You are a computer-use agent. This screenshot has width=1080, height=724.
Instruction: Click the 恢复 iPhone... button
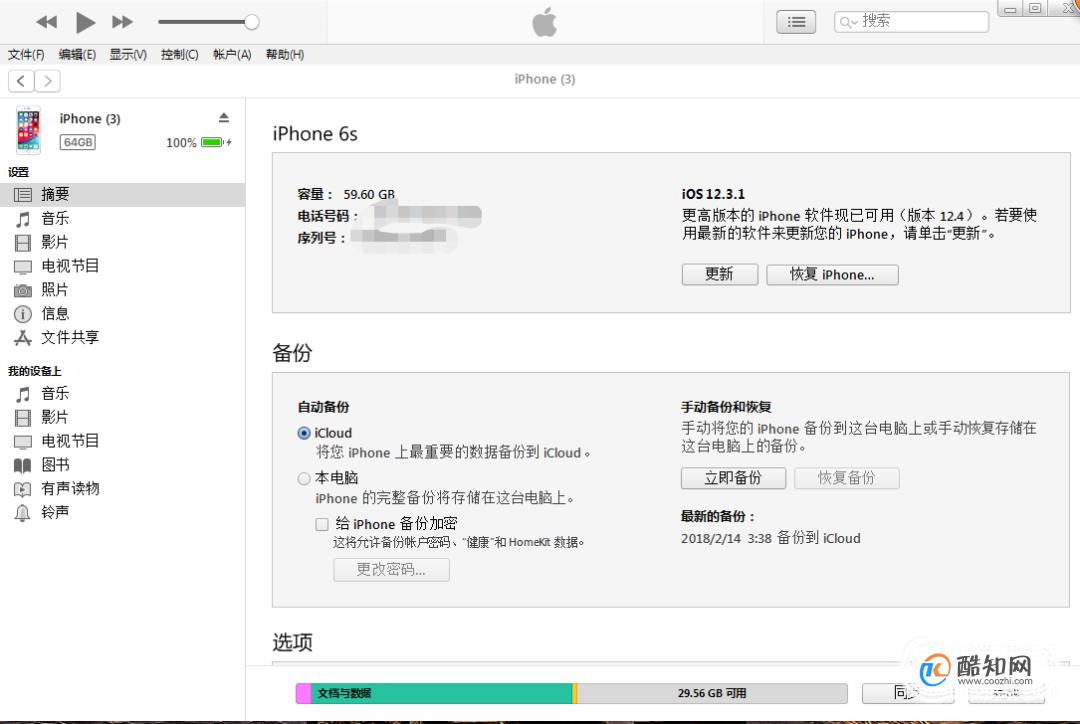[x=832, y=274]
